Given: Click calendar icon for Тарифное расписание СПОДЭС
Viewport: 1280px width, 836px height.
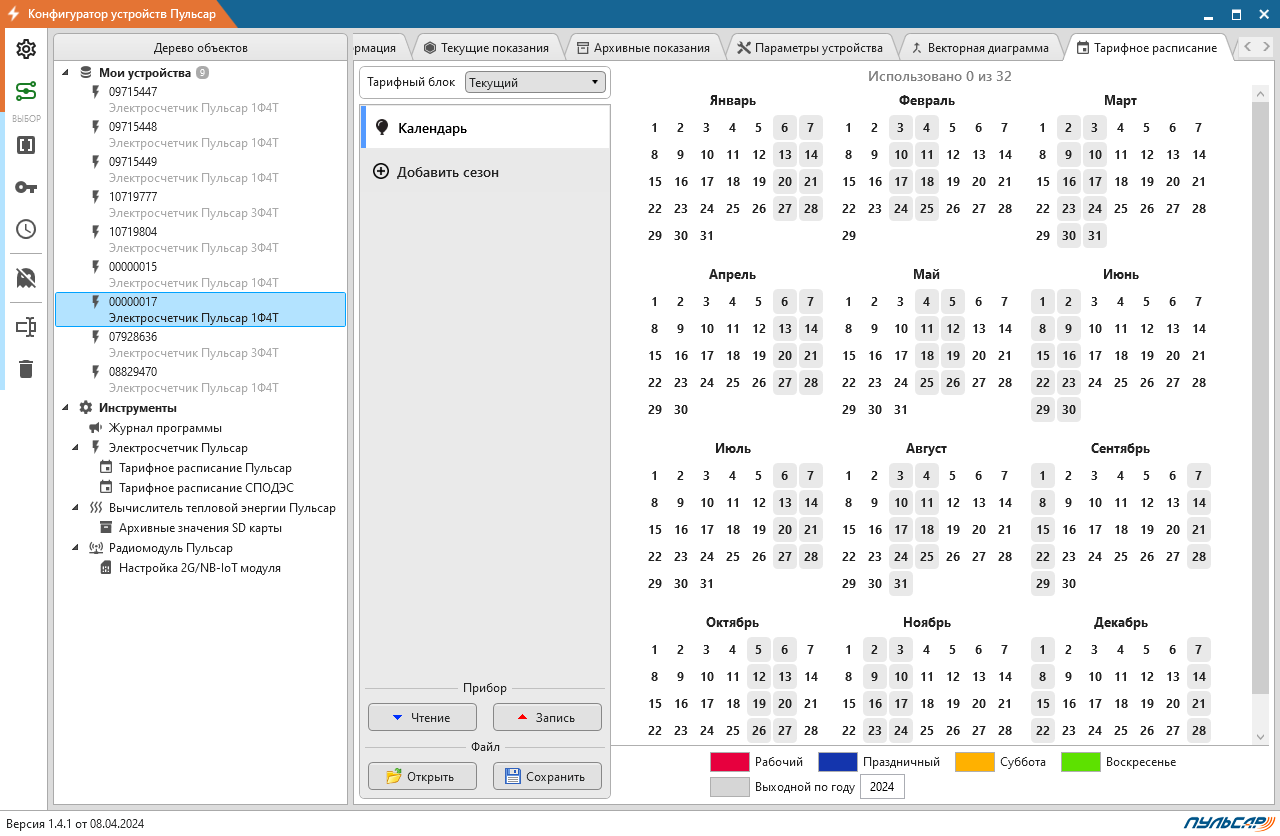Looking at the screenshot, I should click(x=106, y=488).
